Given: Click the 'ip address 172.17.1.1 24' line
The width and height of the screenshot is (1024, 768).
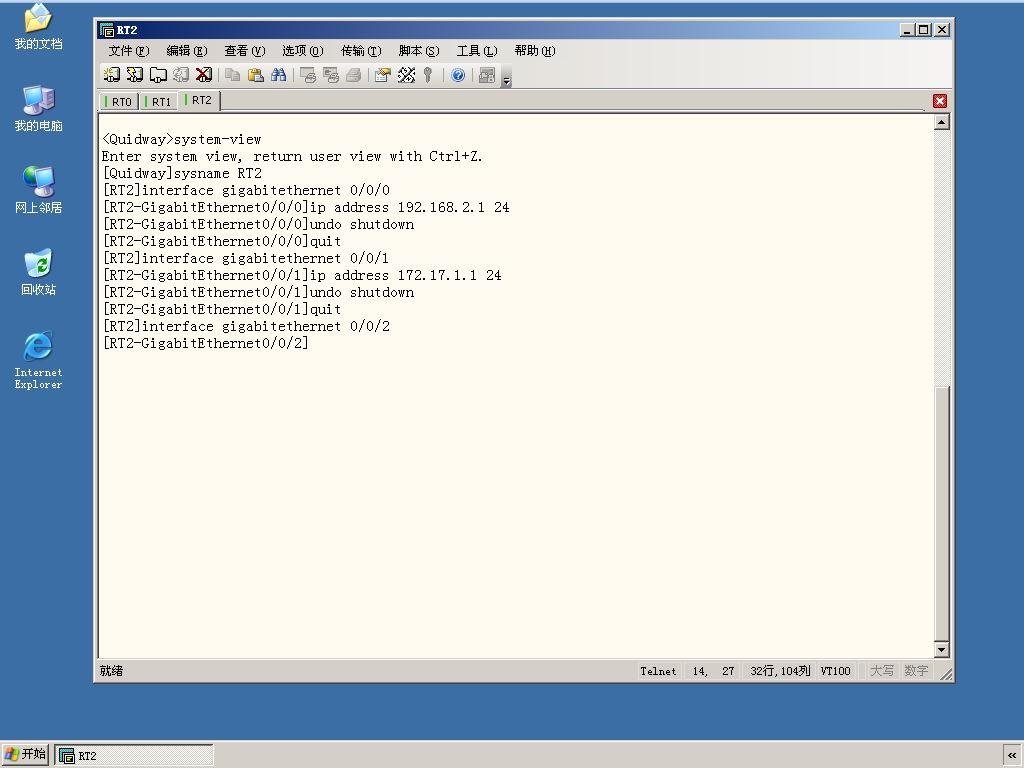Looking at the screenshot, I should [302, 275].
